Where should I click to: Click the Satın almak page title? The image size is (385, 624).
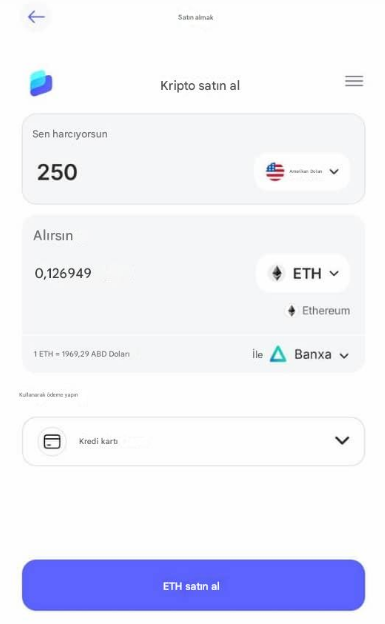(195, 17)
